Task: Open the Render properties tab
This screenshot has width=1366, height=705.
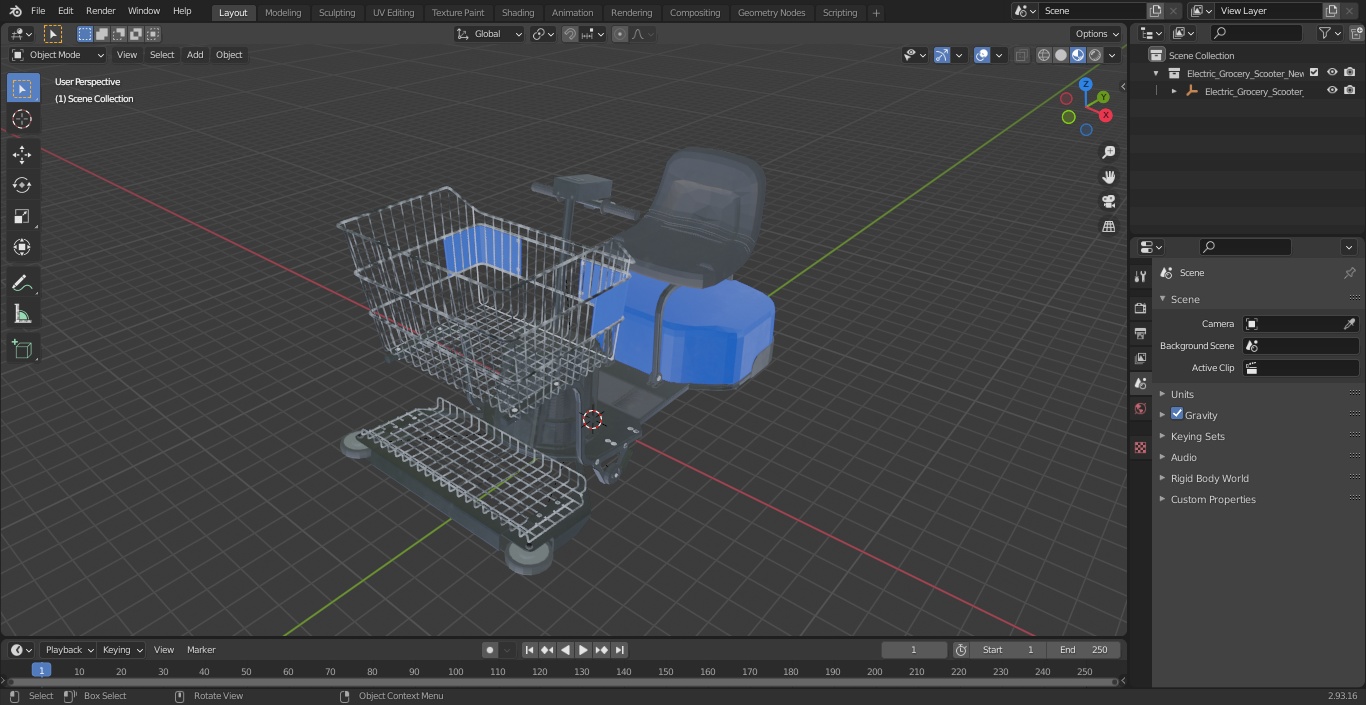Action: click(x=1140, y=308)
